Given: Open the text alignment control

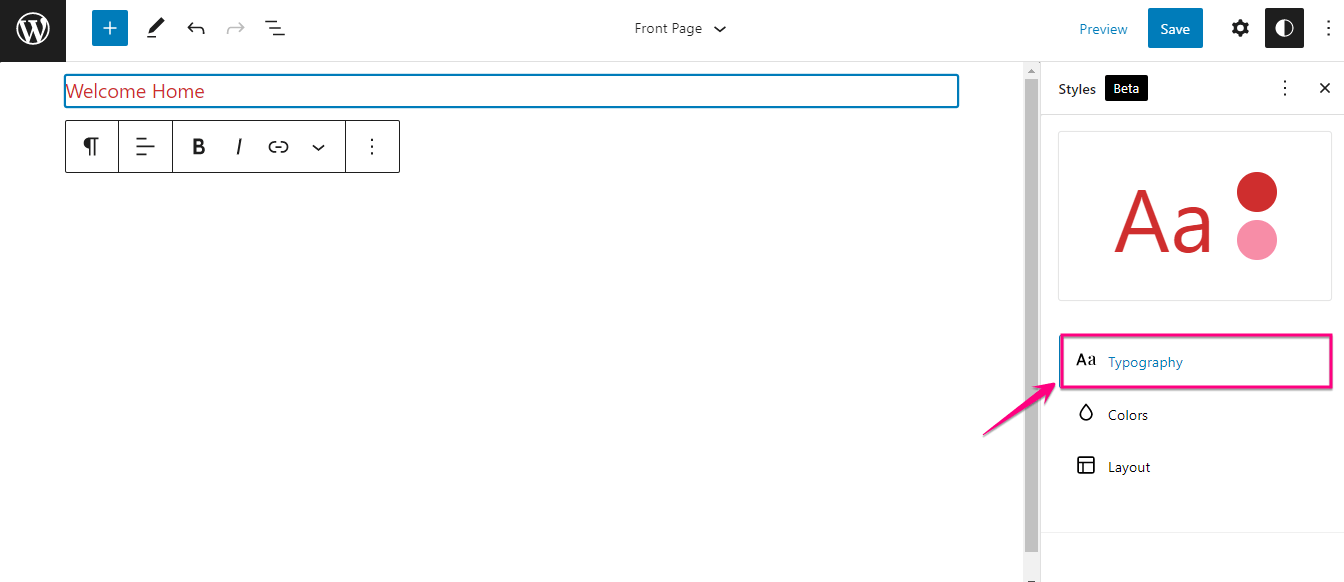Looking at the screenshot, I should coord(146,147).
